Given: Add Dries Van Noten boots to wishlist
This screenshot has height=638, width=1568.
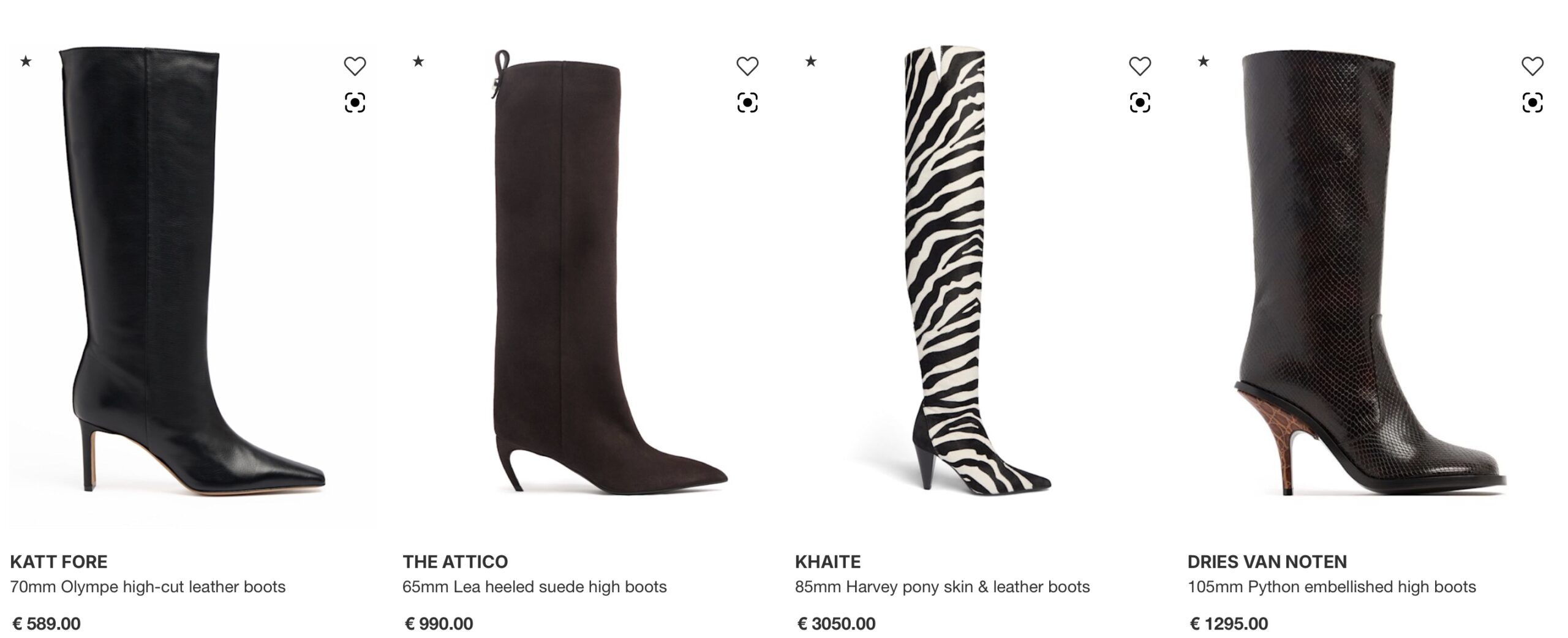Looking at the screenshot, I should [x=1532, y=66].
